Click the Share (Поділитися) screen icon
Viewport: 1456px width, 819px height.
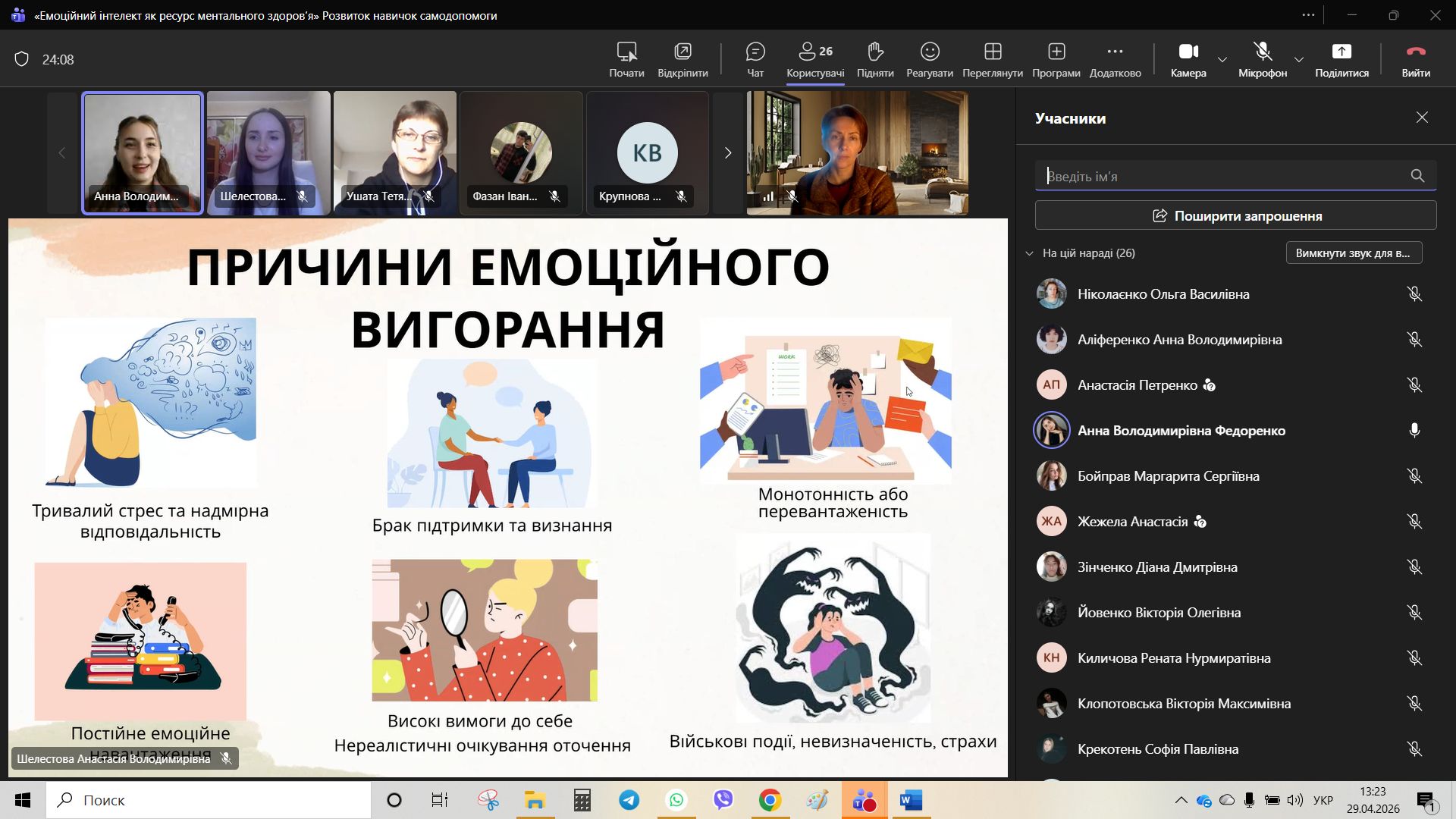click(1341, 52)
